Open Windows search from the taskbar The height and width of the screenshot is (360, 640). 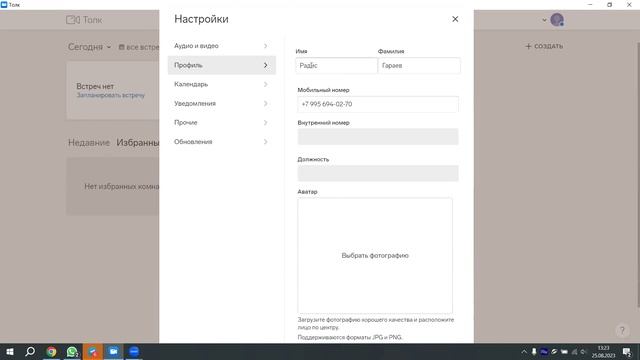click(x=30, y=351)
